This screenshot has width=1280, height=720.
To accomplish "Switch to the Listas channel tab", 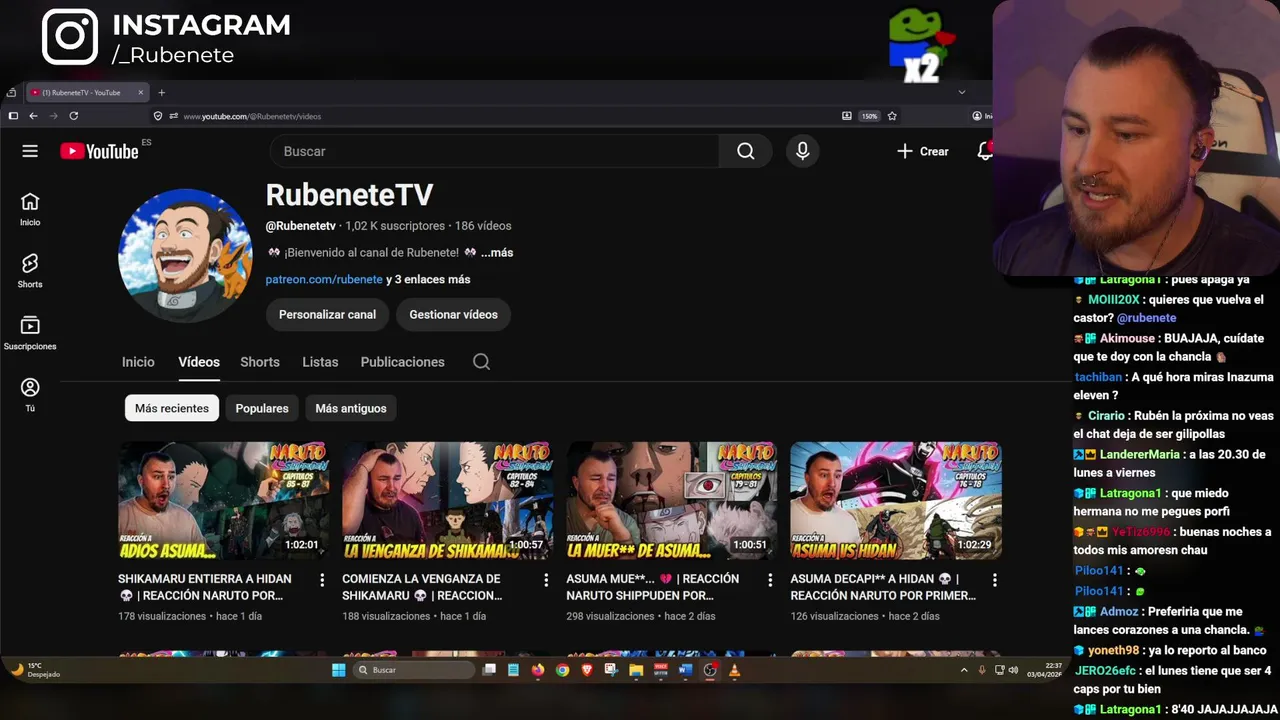I will (320, 362).
